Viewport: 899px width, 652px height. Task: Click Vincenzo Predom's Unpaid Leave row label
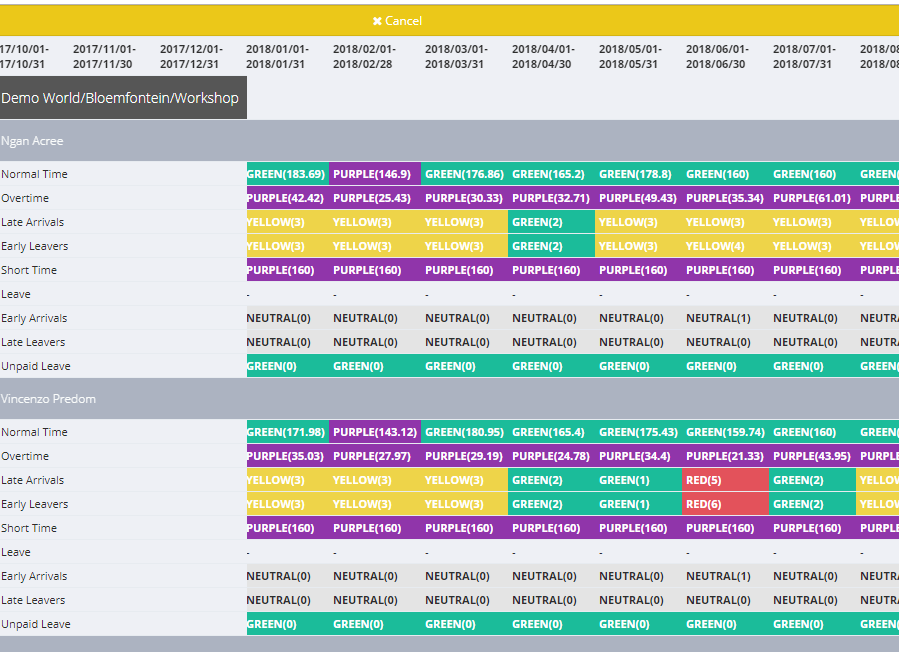(36, 624)
